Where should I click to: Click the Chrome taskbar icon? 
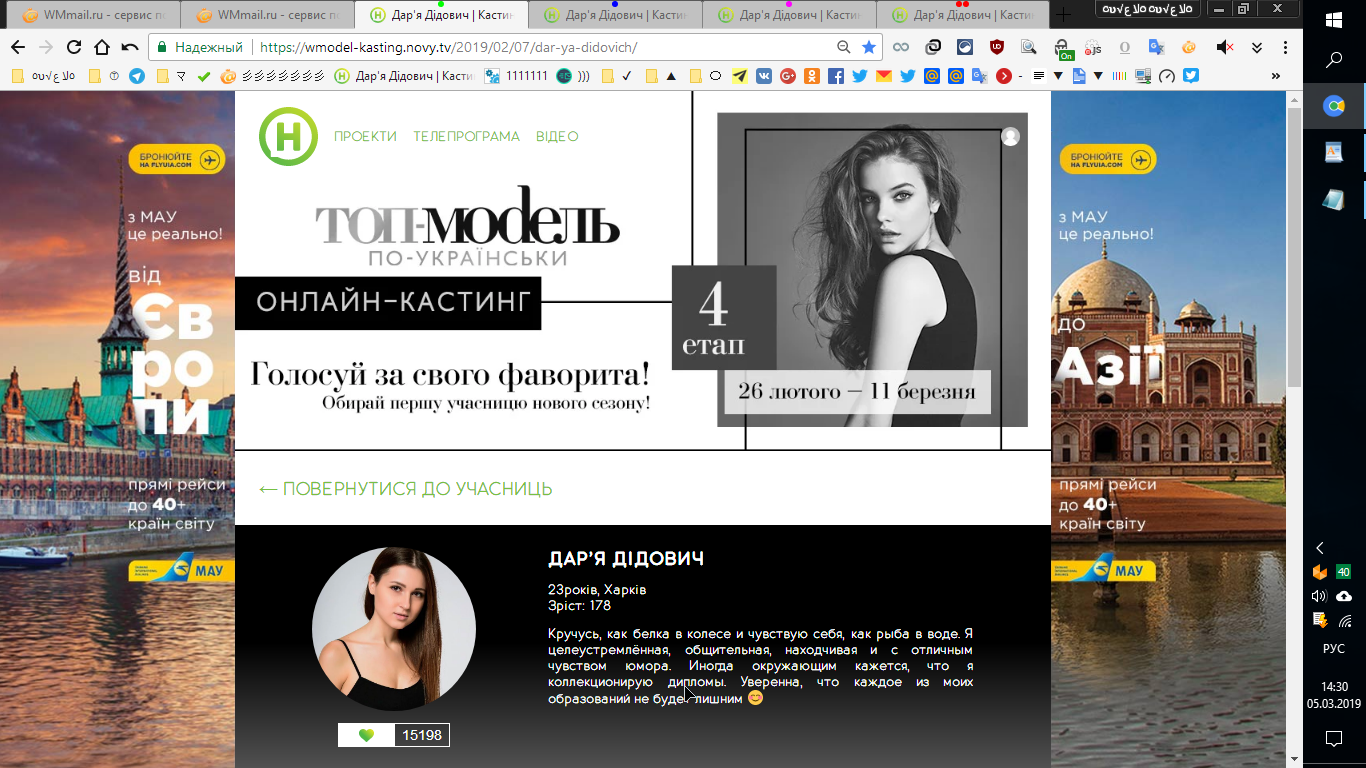(1334, 107)
